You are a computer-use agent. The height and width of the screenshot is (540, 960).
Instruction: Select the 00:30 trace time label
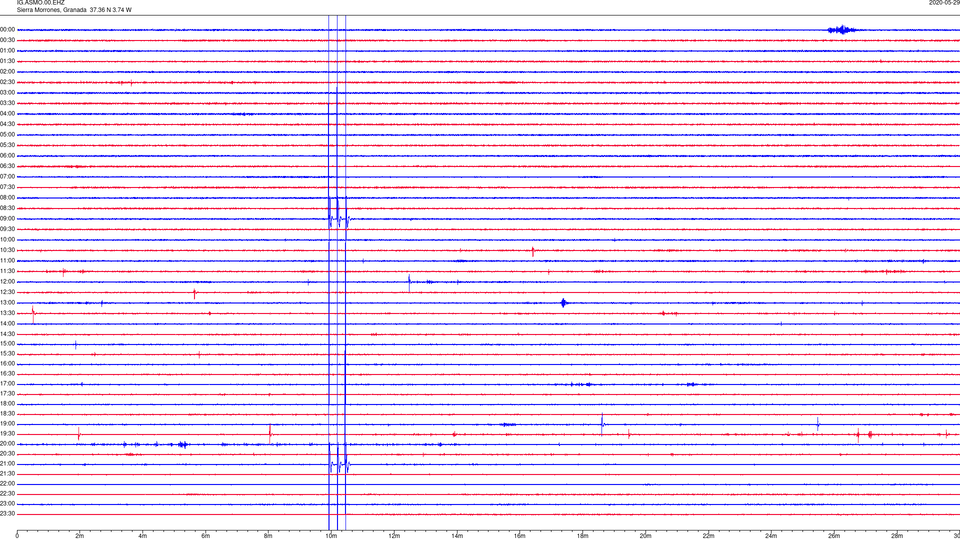[x=8, y=40]
